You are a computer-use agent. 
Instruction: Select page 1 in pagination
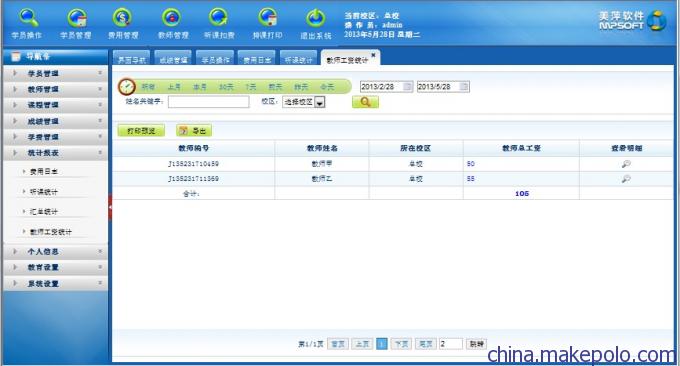click(382, 344)
